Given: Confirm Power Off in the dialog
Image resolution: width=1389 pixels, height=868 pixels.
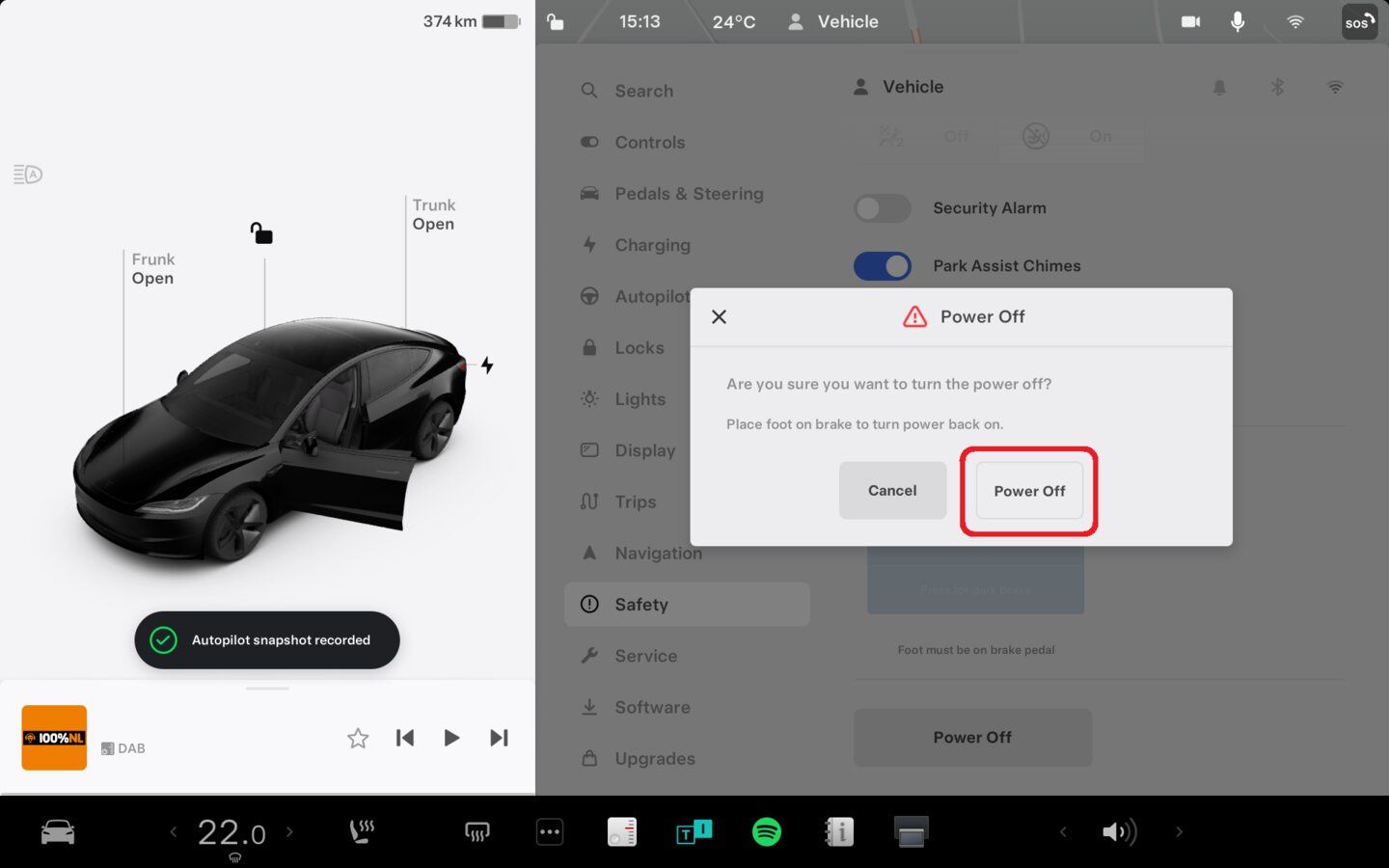Looking at the screenshot, I should [1029, 491].
